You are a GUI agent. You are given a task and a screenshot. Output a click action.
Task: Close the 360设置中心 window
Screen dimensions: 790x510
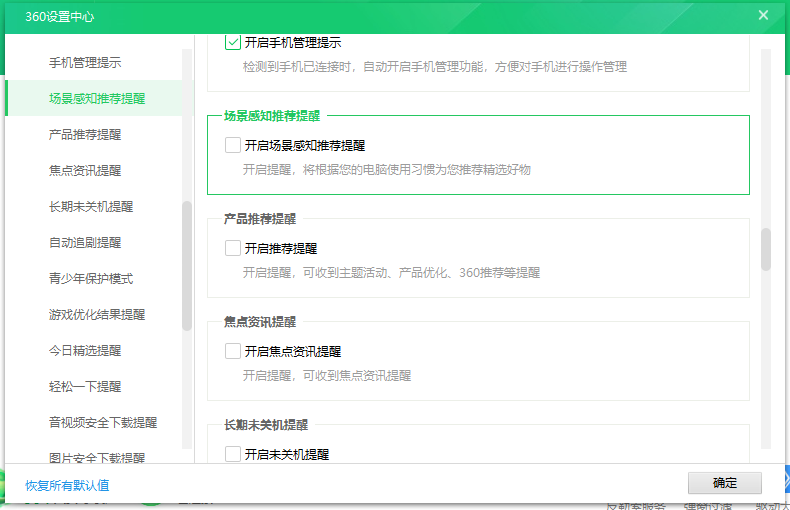click(763, 15)
